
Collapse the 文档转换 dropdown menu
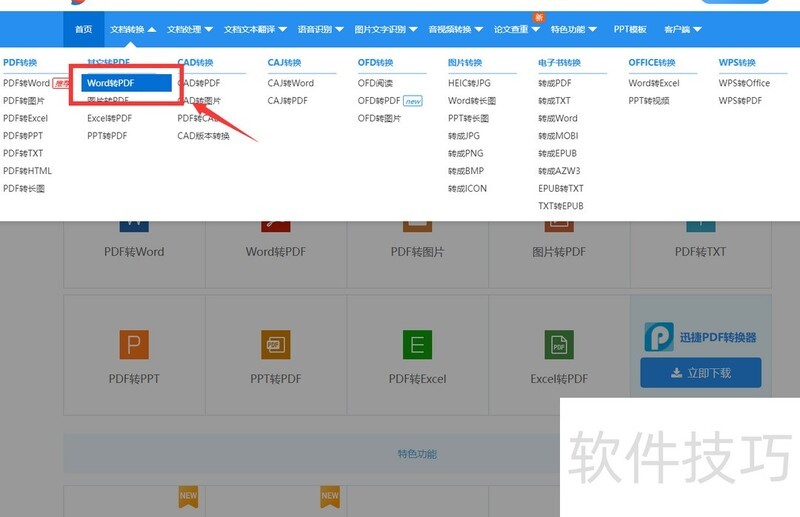(133, 30)
